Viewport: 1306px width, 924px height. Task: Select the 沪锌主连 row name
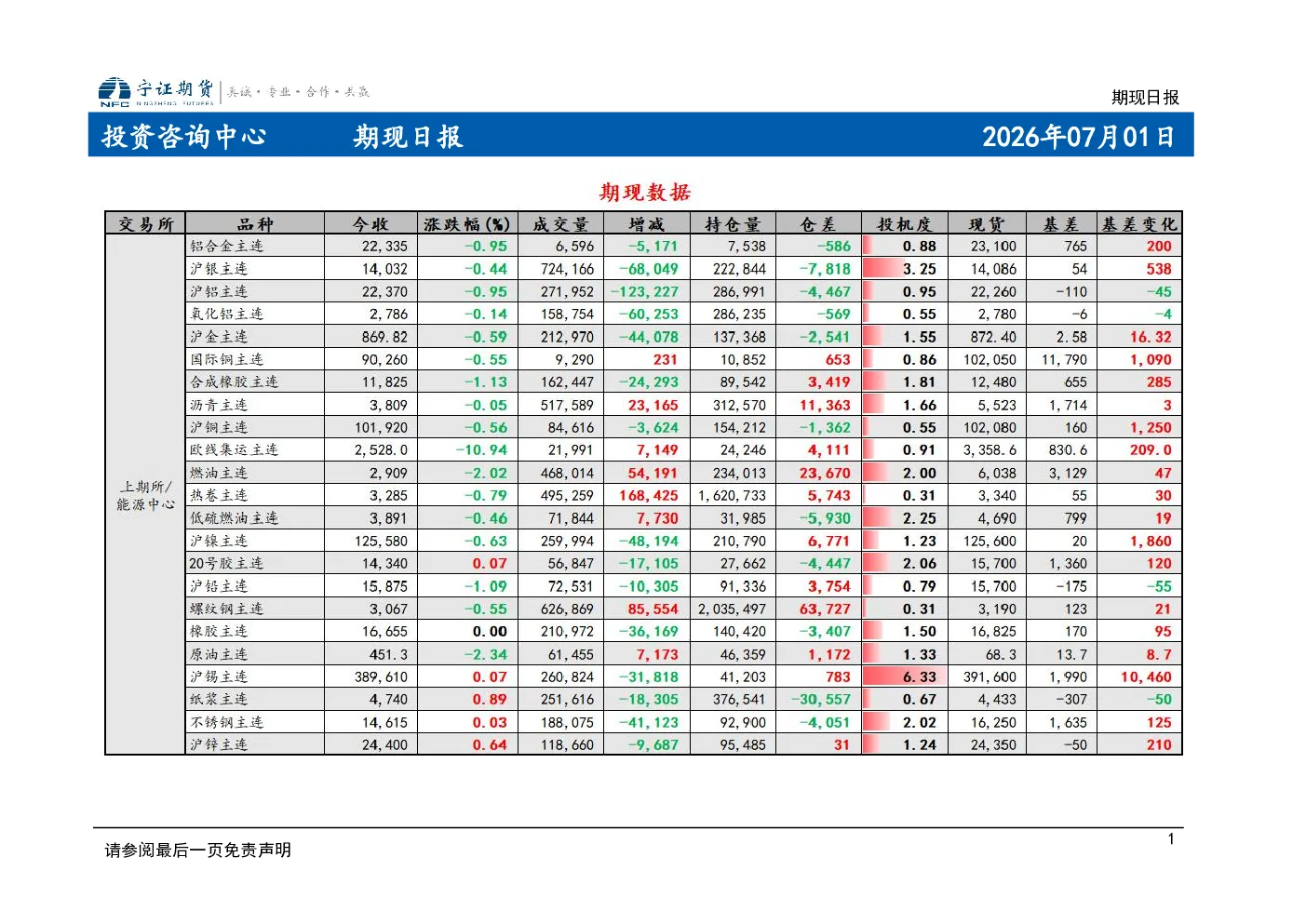[219, 744]
